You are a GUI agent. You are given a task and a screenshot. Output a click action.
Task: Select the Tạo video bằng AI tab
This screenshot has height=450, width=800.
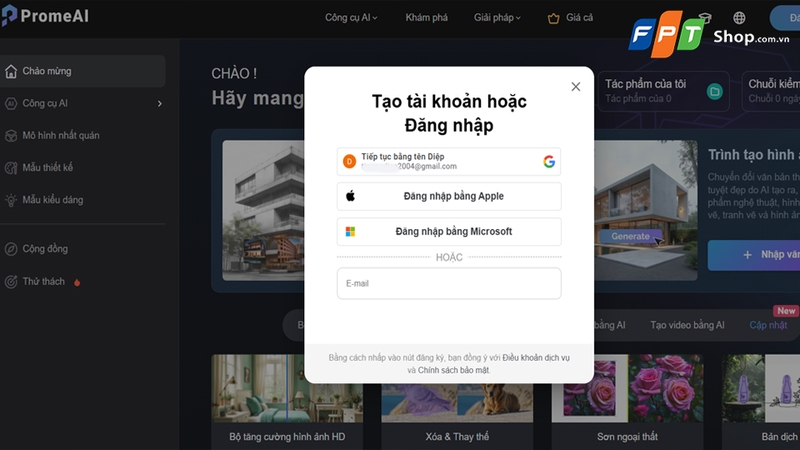[x=687, y=325]
